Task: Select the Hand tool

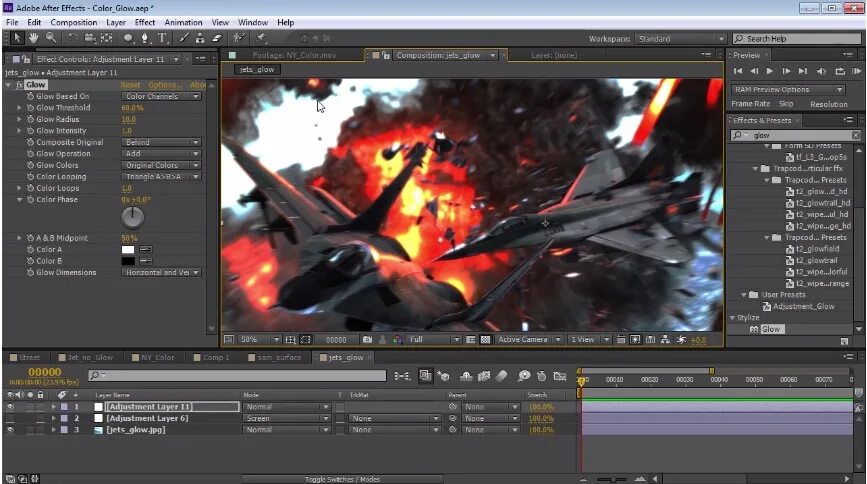Action: 33,38
